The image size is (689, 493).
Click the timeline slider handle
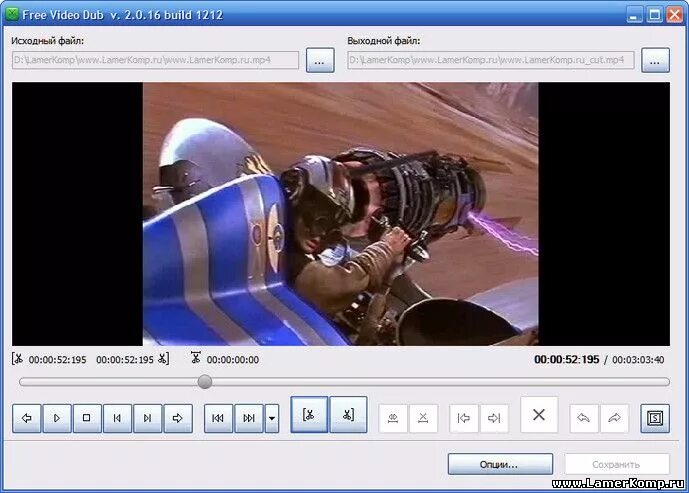[x=204, y=381]
